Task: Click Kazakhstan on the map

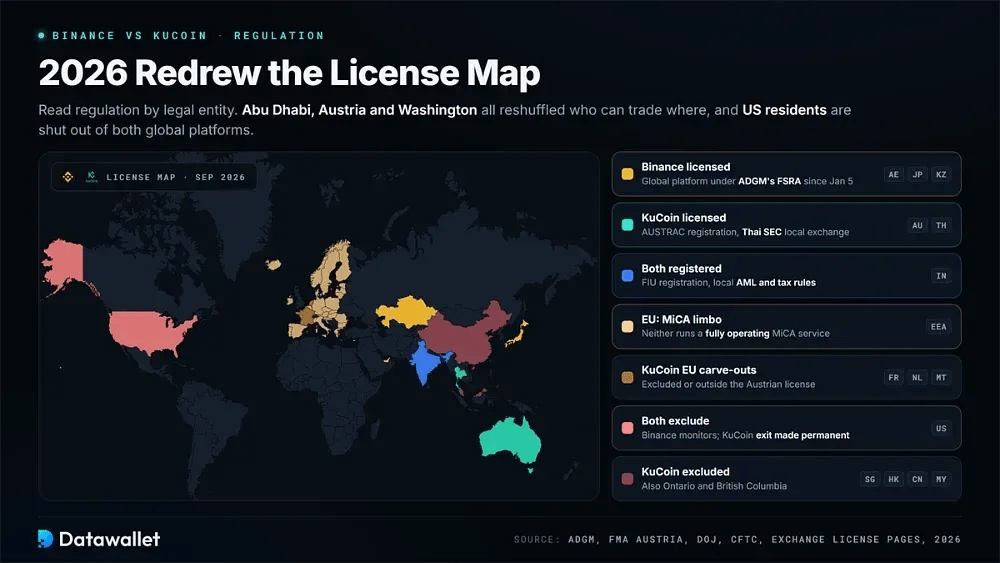Action: (x=406, y=311)
